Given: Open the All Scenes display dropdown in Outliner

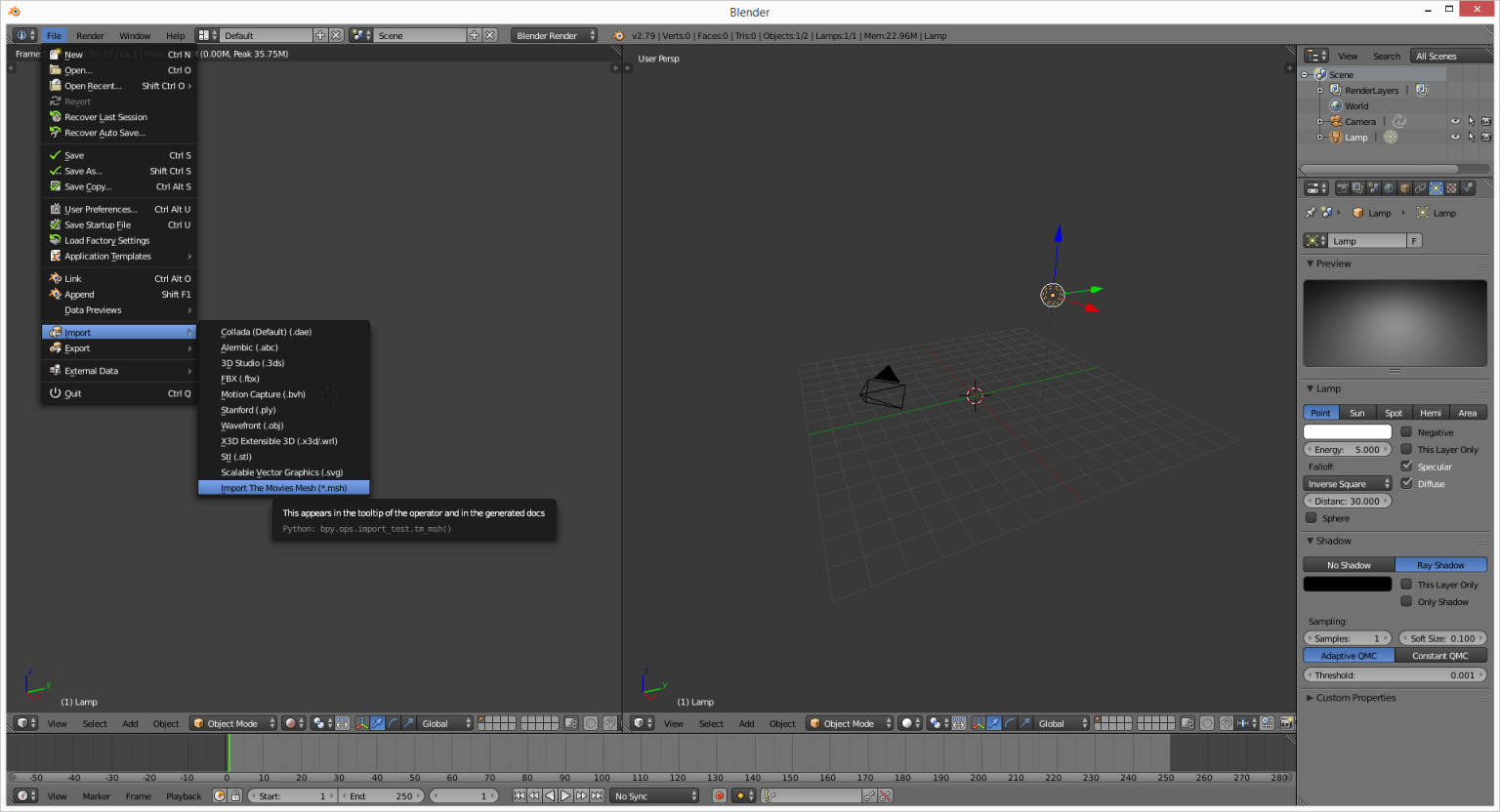Looking at the screenshot, I should tap(1452, 57).
